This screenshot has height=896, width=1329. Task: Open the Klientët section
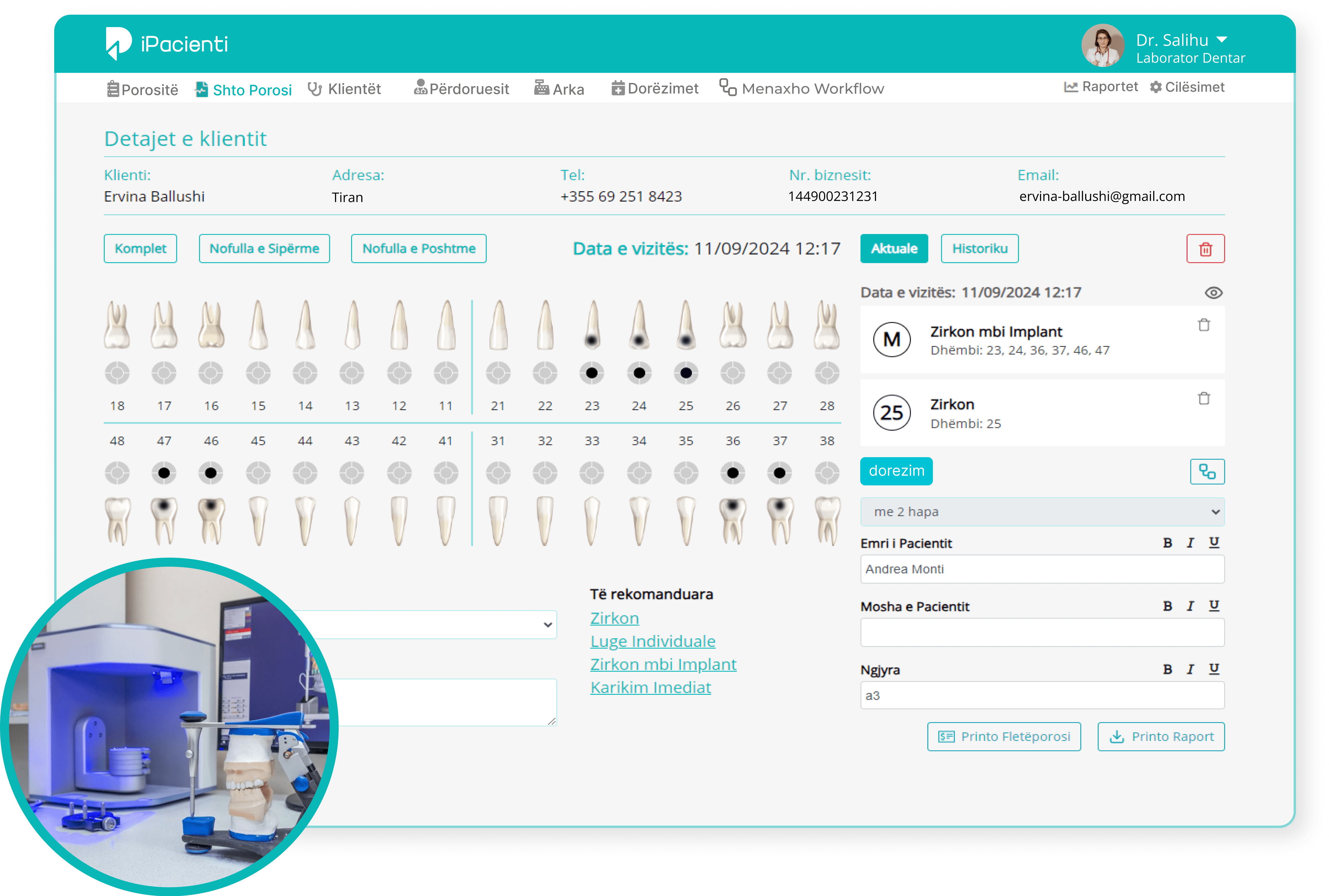[x=344, y=89]
